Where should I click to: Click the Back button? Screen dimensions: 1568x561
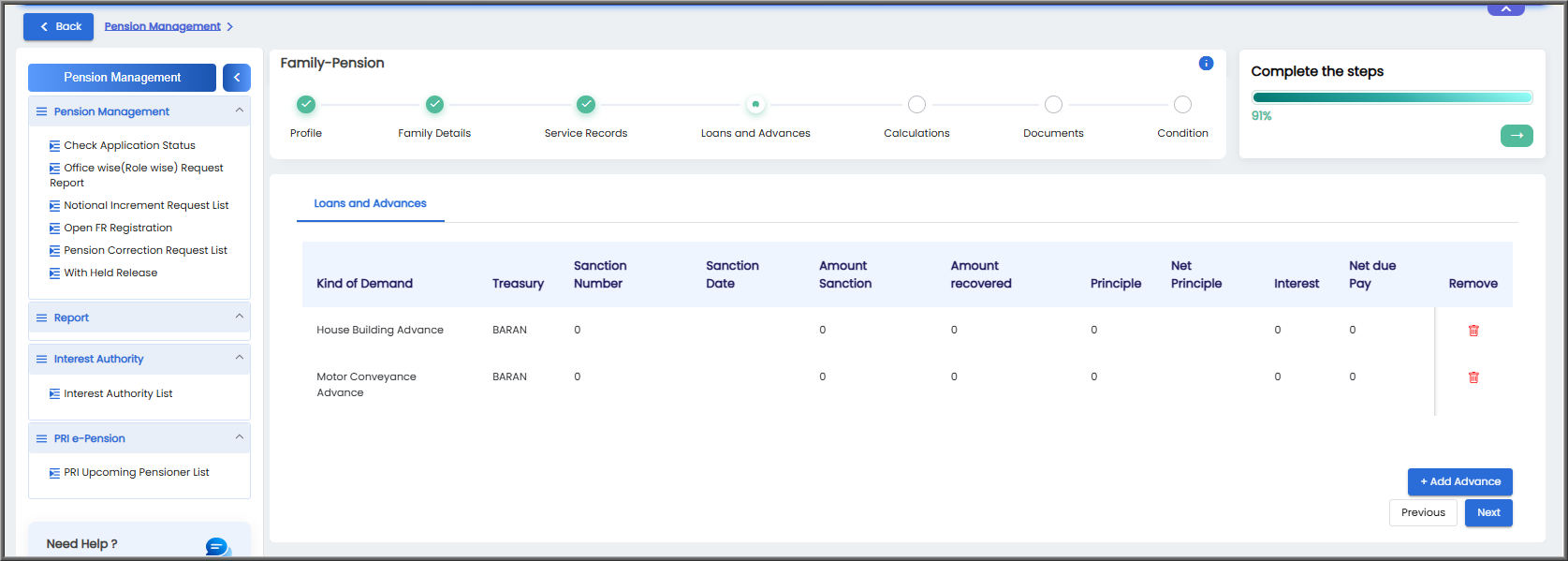pos(59,26)
